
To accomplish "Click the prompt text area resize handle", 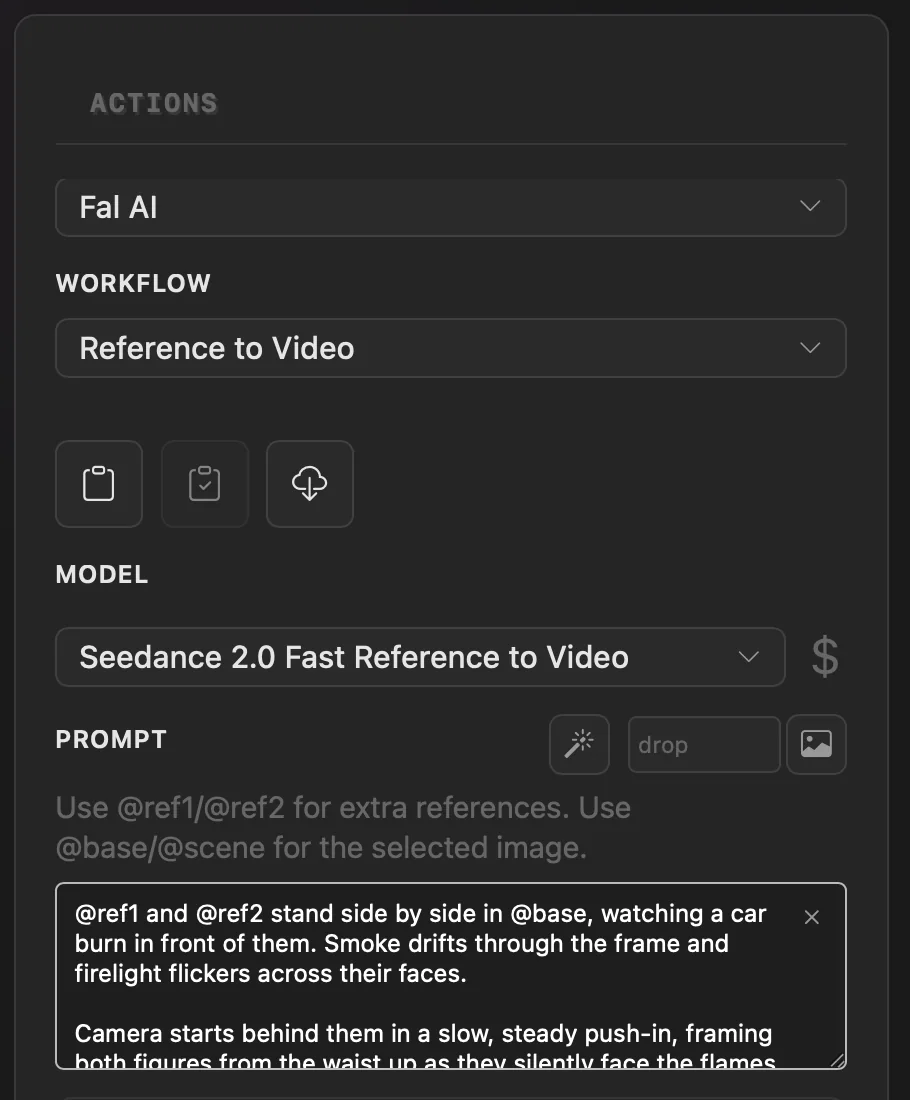I will (x=838, y=1061).
